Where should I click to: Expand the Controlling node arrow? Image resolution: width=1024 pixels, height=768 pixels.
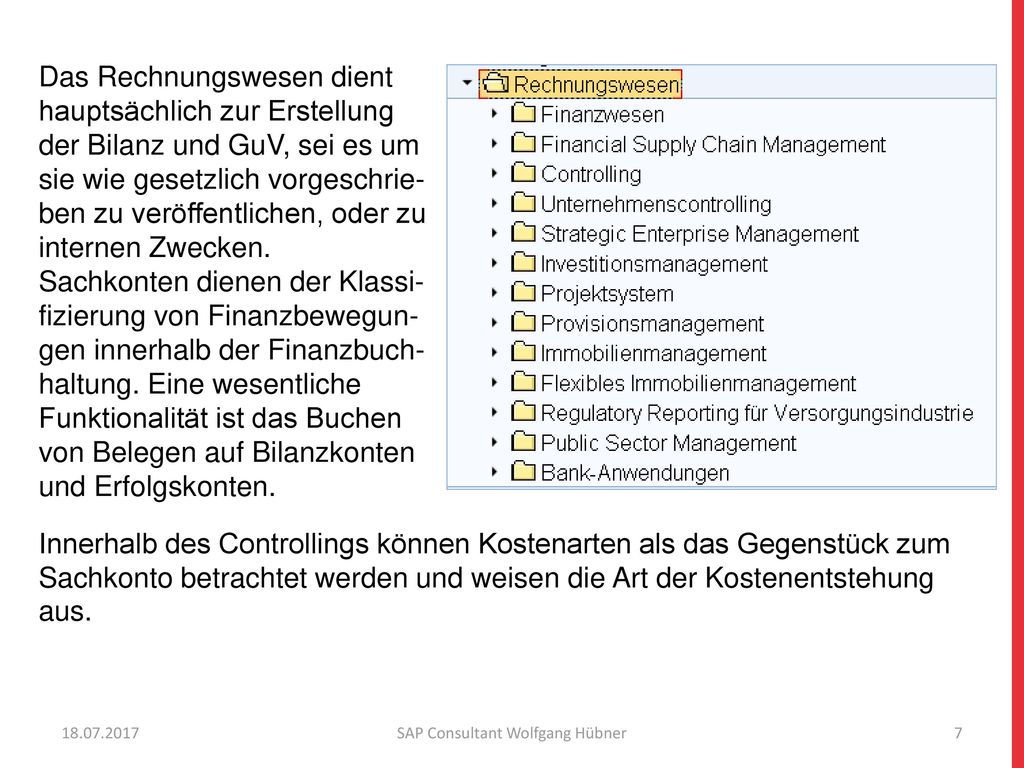(494, 173)
